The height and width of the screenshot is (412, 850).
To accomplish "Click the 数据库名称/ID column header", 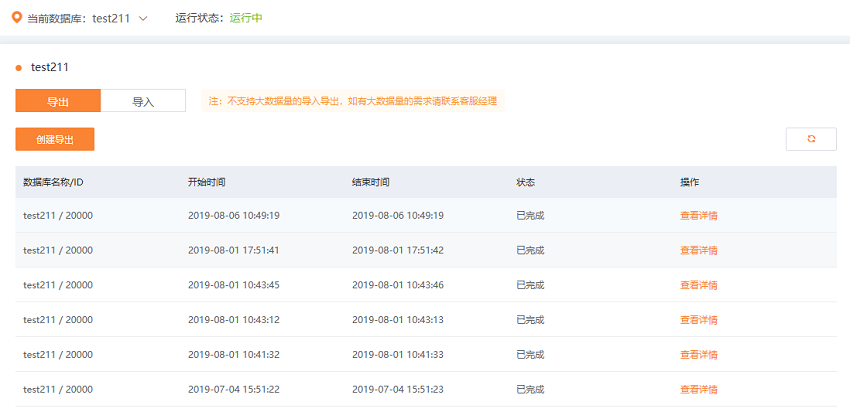I will click(x=53, y=182).
